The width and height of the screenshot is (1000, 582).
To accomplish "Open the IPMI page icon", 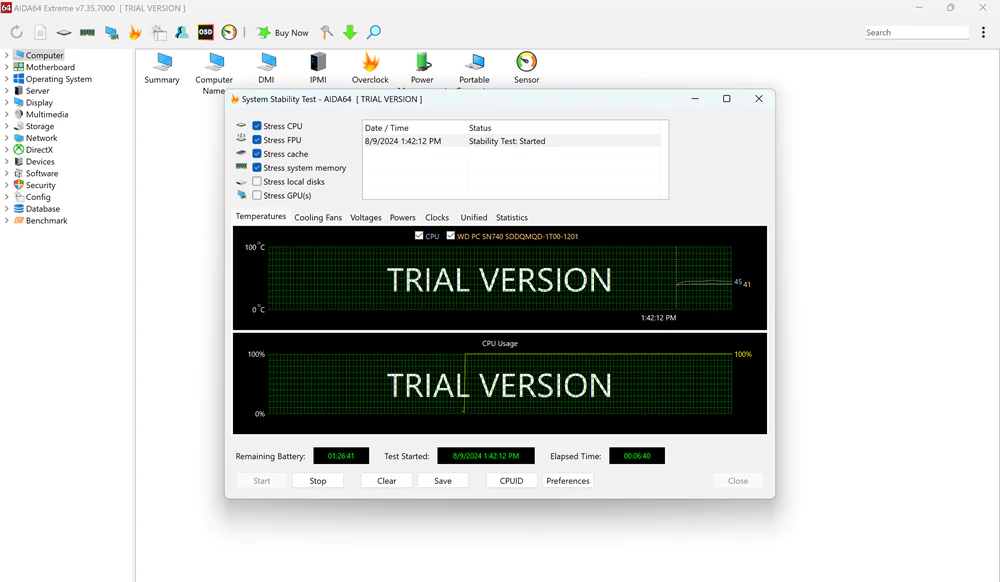I will pyautogui.click(x=318, y=68).
